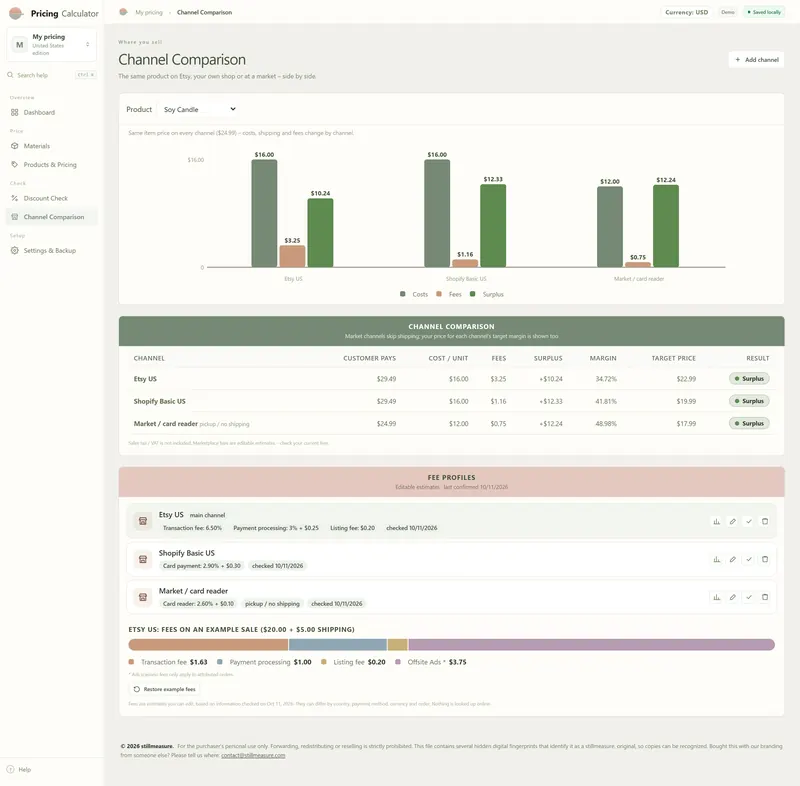
Task: Click the Transaction fee segment of fee bar
Action: (x=208, y=645)
